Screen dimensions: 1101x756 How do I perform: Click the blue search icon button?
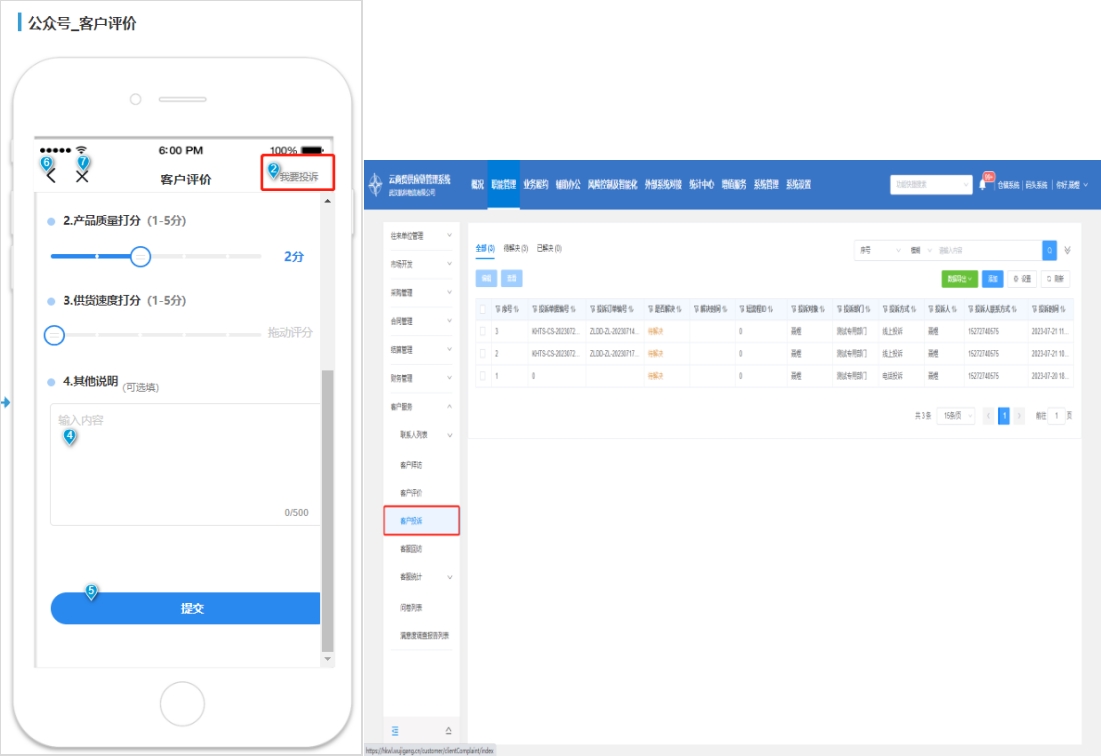tap(1049, 250)
